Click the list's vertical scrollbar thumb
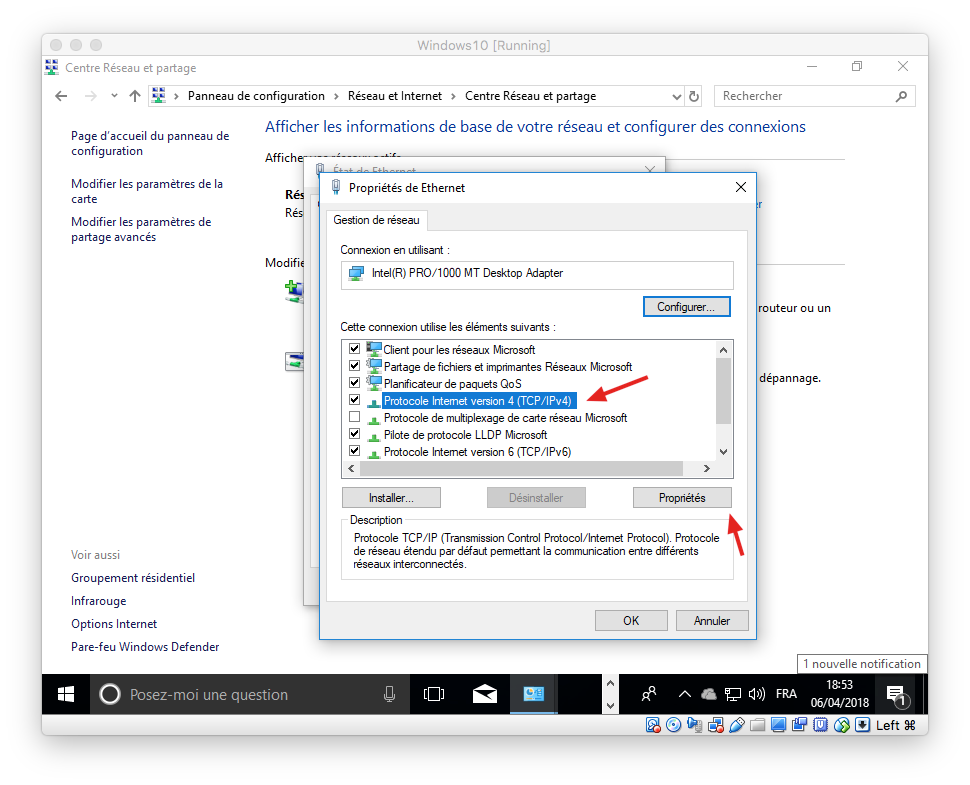The width and height of the screenshot is (970, 785). coord(723,391)
